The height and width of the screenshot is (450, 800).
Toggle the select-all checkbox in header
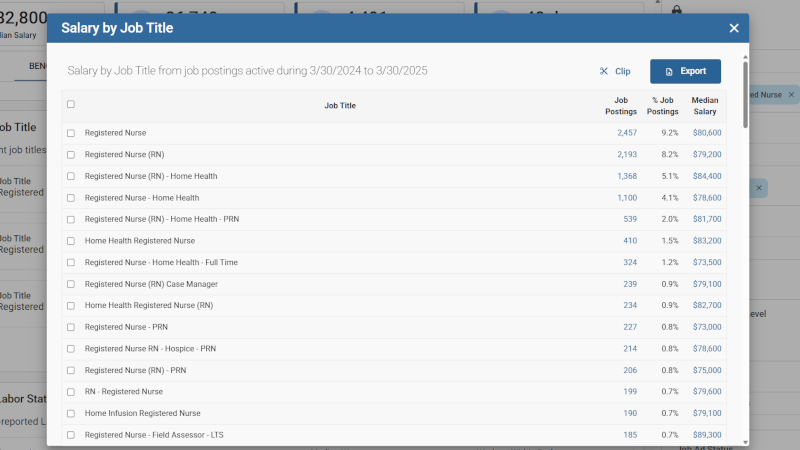pos(71,104)
